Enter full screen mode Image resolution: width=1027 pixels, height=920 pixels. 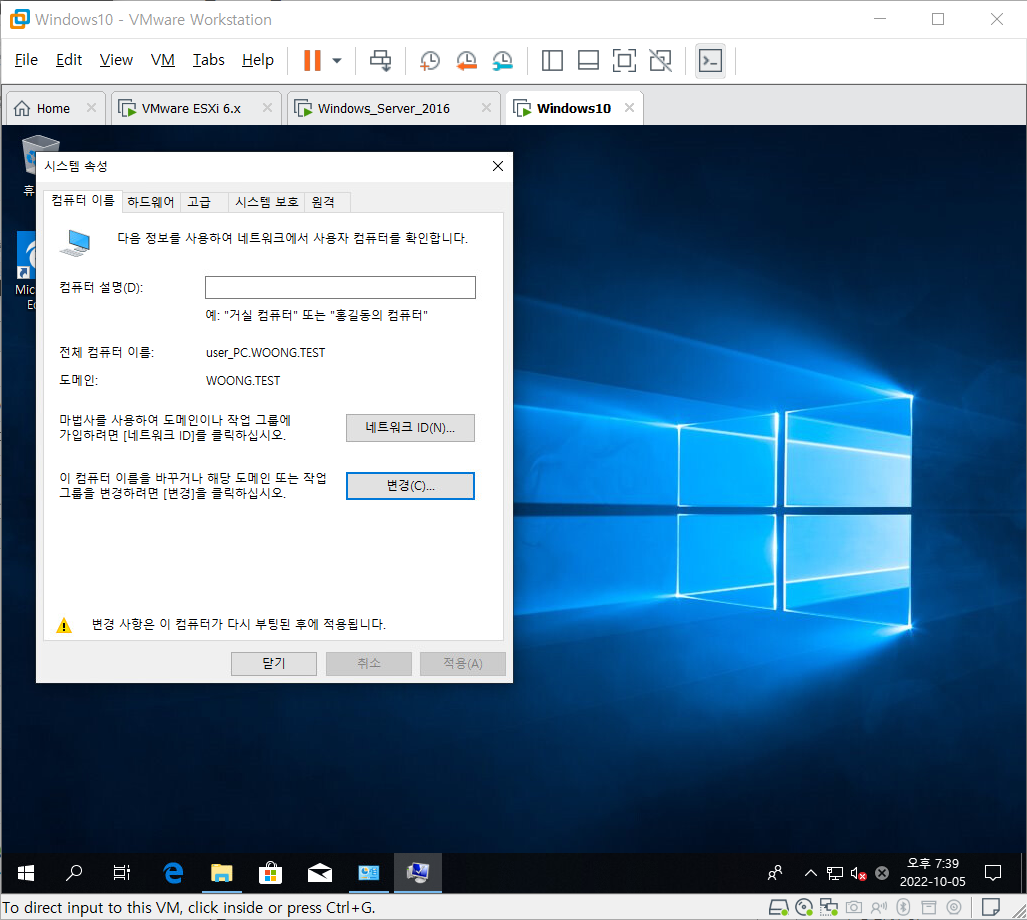(x=624, y=60)
